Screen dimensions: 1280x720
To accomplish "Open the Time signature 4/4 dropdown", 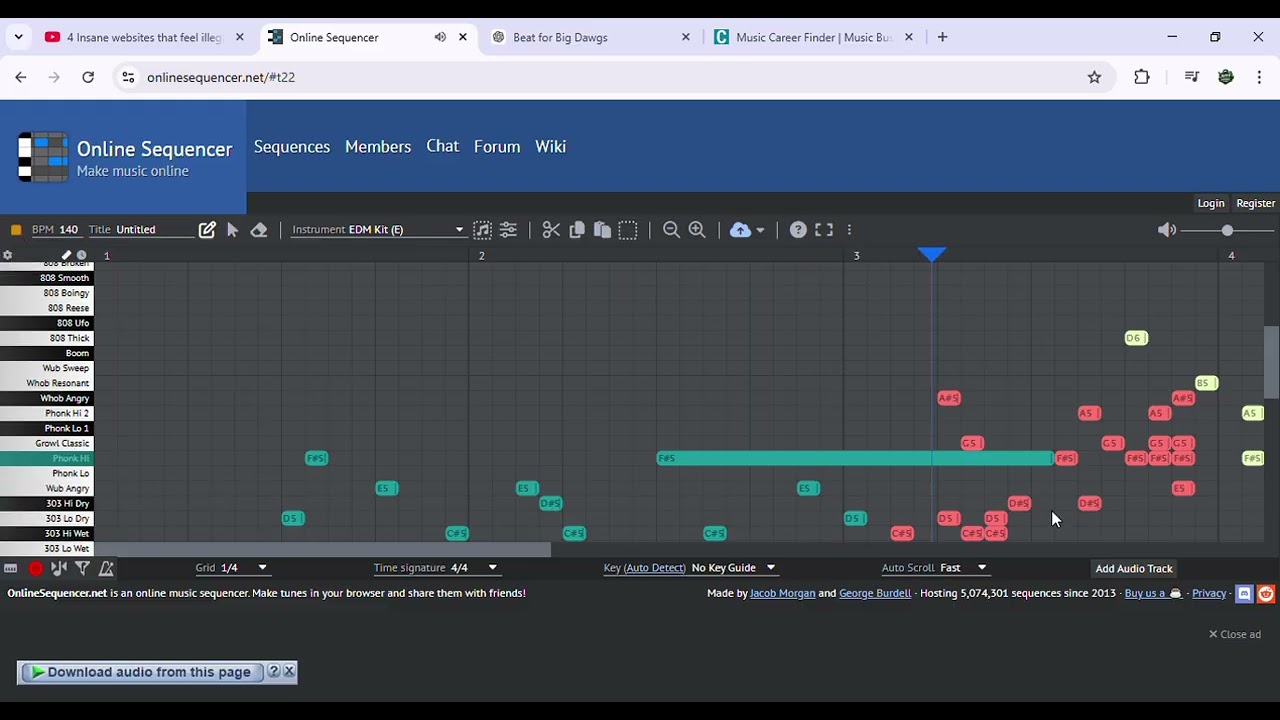I will 436,568.
